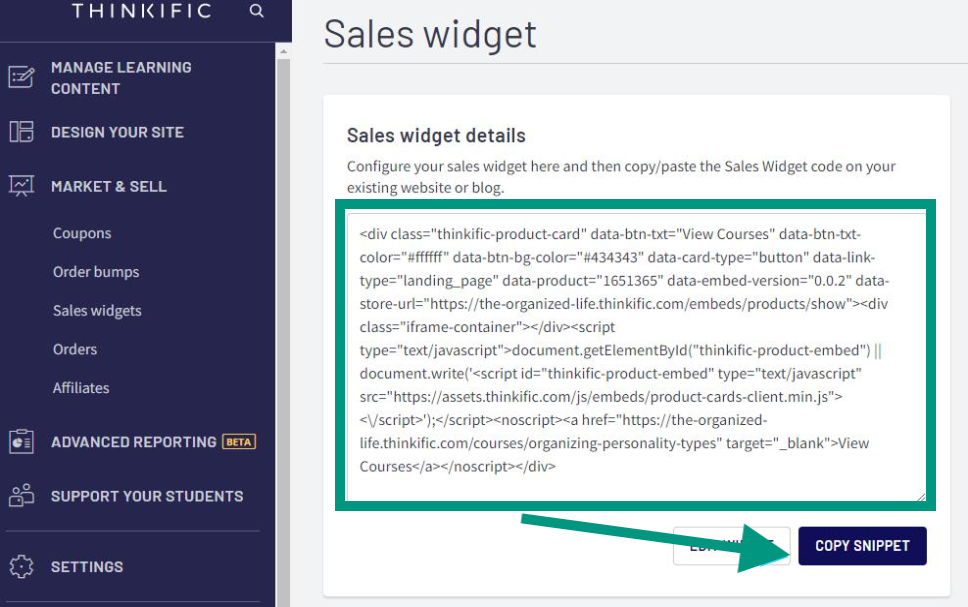The height and width of the screenshot is (607, 968).
Task: Click the textarea resize handle corner
Action: (x=920, y=496)
